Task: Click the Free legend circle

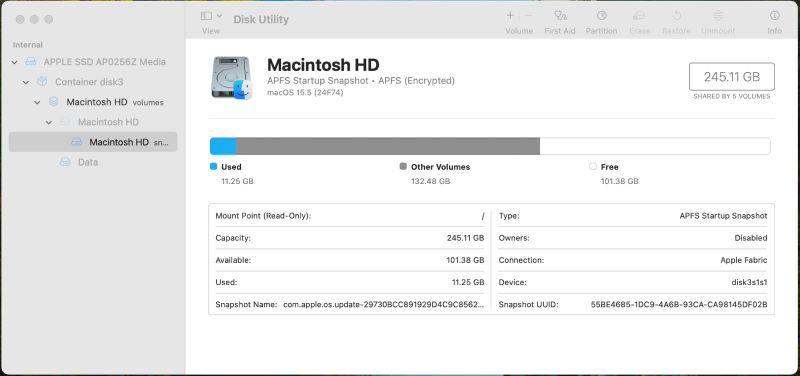Action: coord(593,166)
